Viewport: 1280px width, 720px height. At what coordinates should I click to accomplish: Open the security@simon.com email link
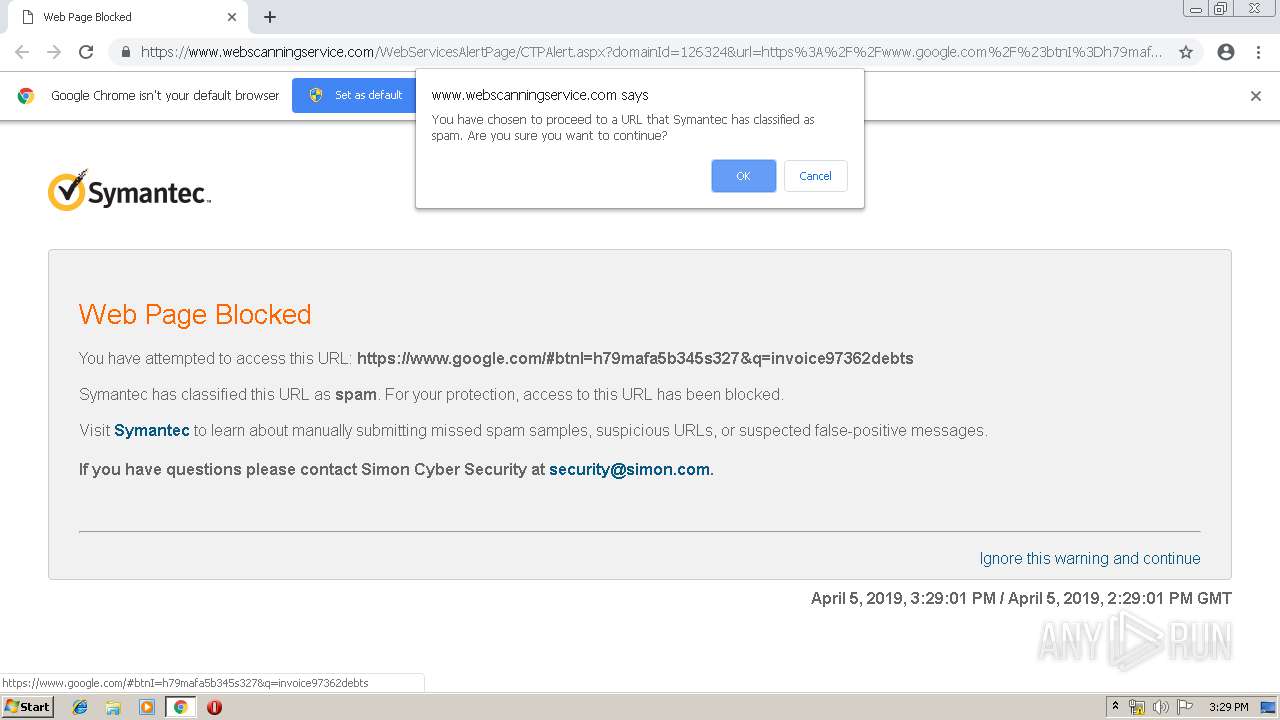tap(629, 469)
